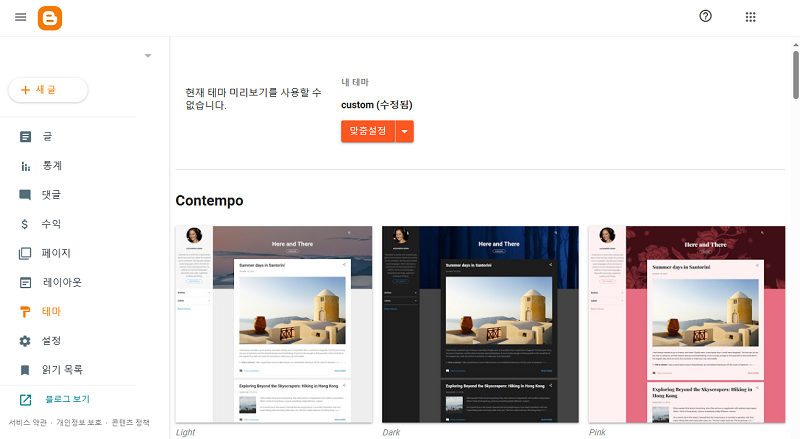
Task: Click the 읽기 목록 bookmark icon
Action: pyautogui.click(x=24, y=370)
